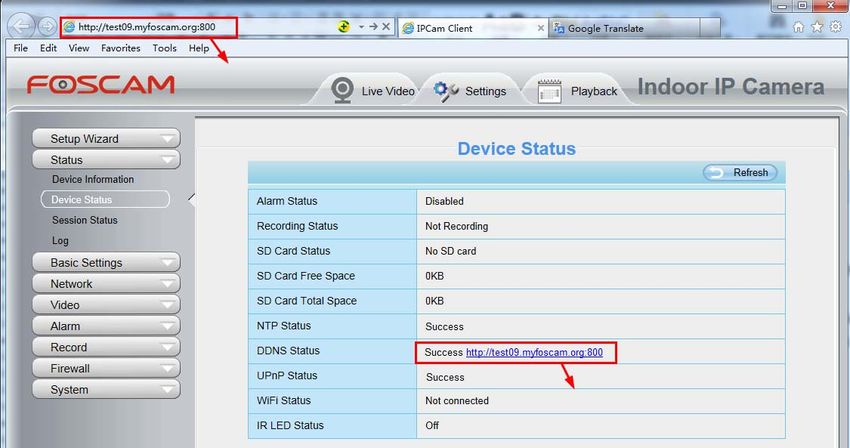Screen dimensions: 850x448
Task: Click the IR LED Status label
Action: point(290,426)
